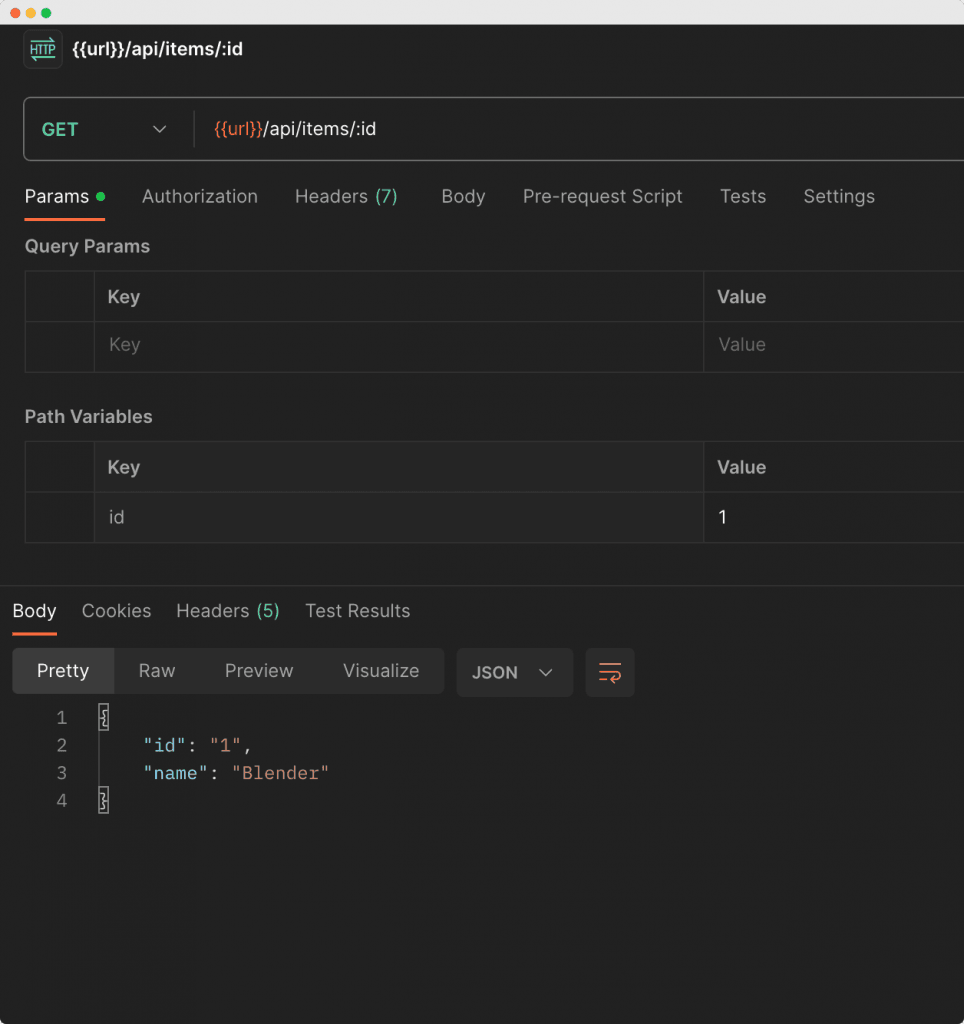Switch to the Raw response view
This screenshot has width=964, height=1024.
[x=156, y=671]
